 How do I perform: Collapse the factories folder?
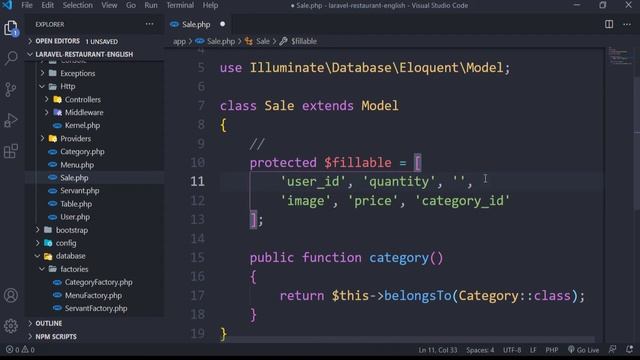click(x=74, y=269)
